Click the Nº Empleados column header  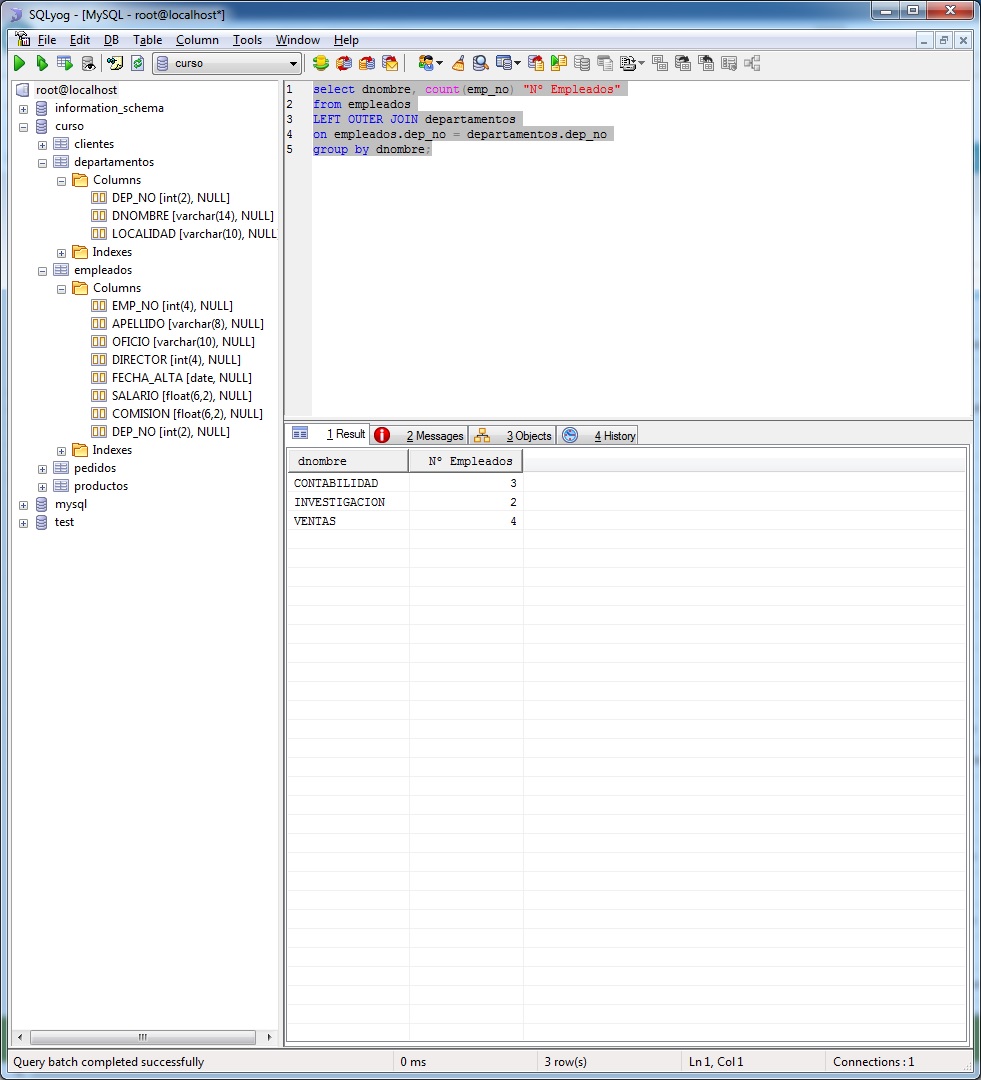[466, 461]
